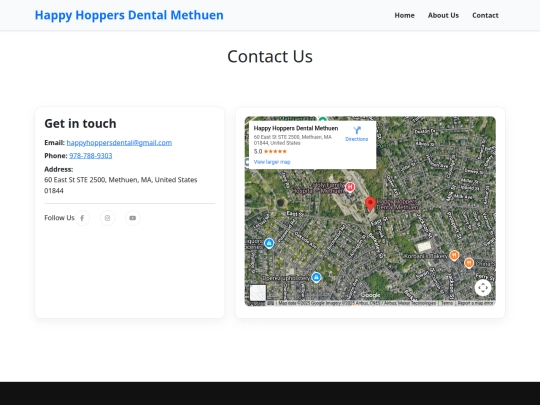Click the red location pin on map
The height and width of the screenshot is (405, 540).
(x=370, y=204)
